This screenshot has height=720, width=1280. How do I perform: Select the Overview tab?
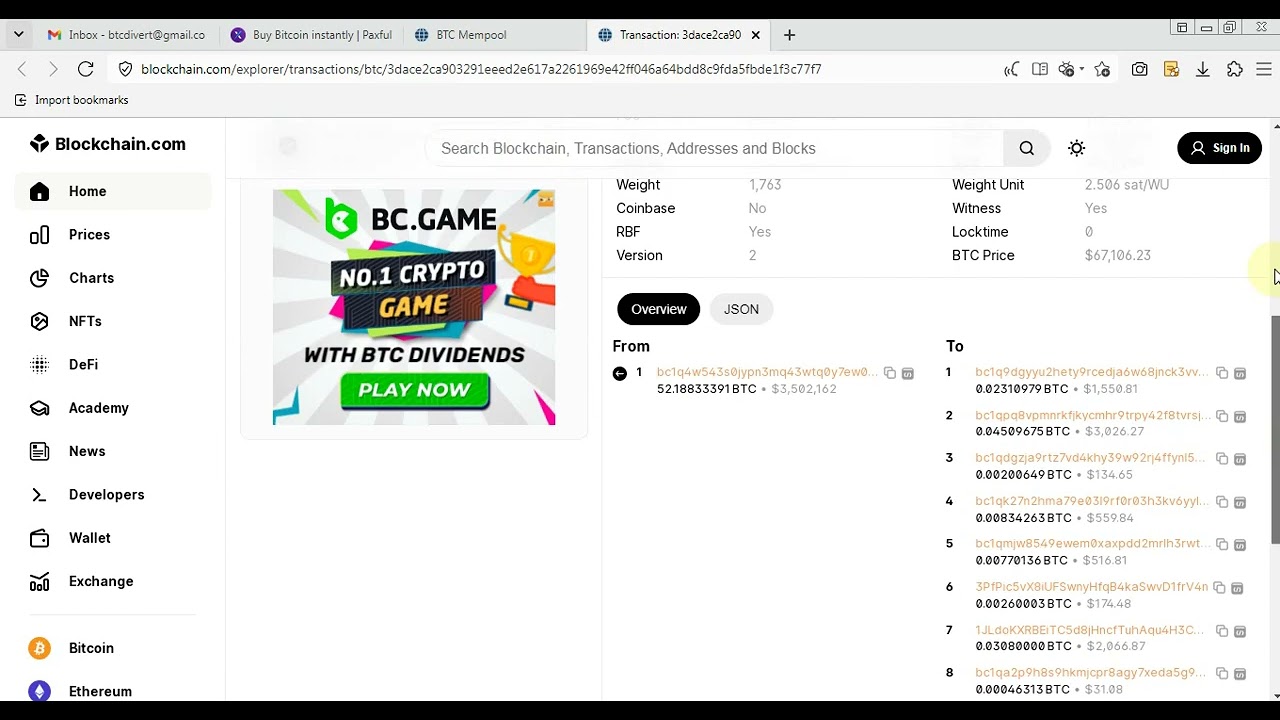pyautogui.click(x=658, y=309)
